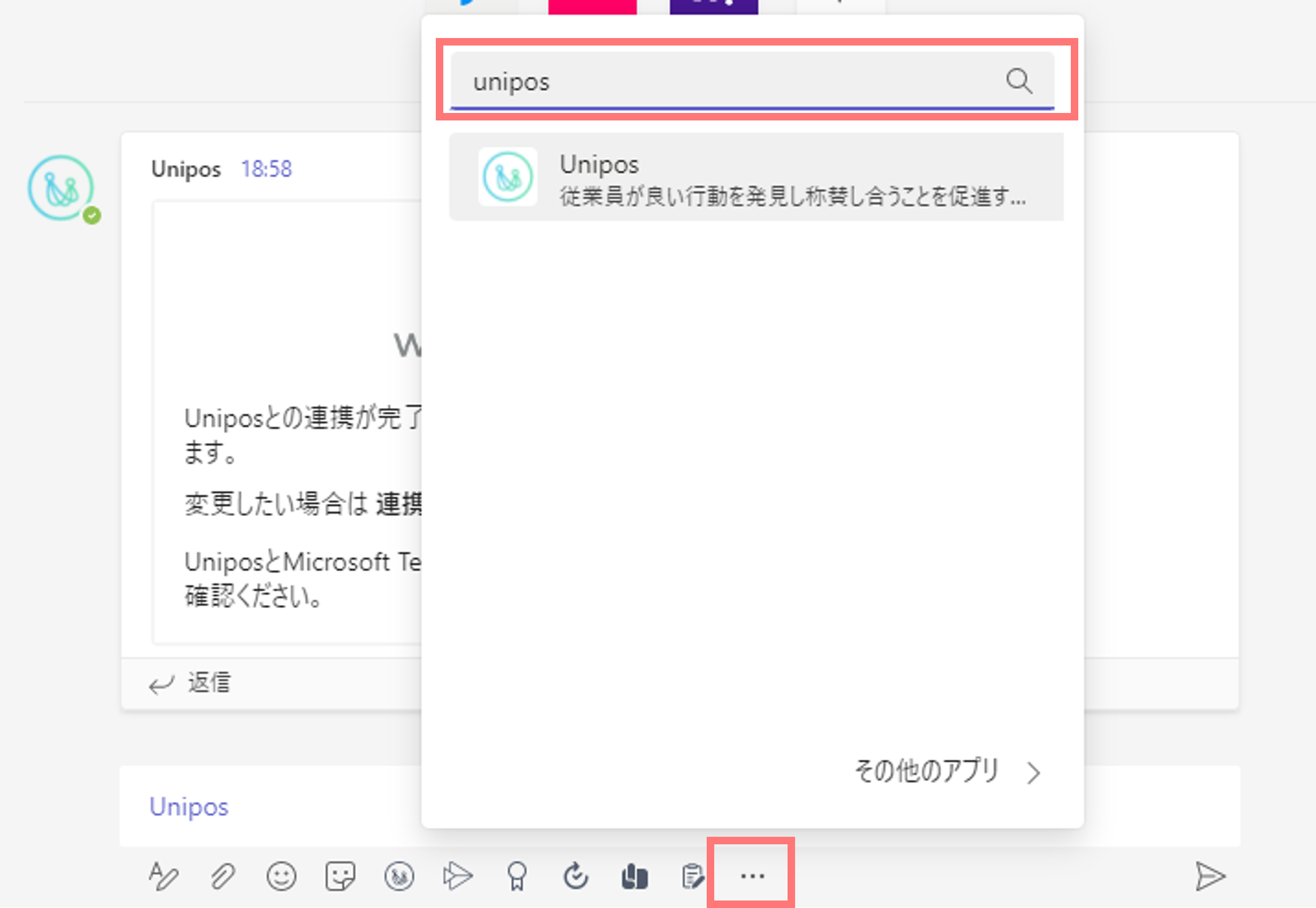Open the Stream video arrow icon
1316x908 pixels.
click(x=458, y=876)
